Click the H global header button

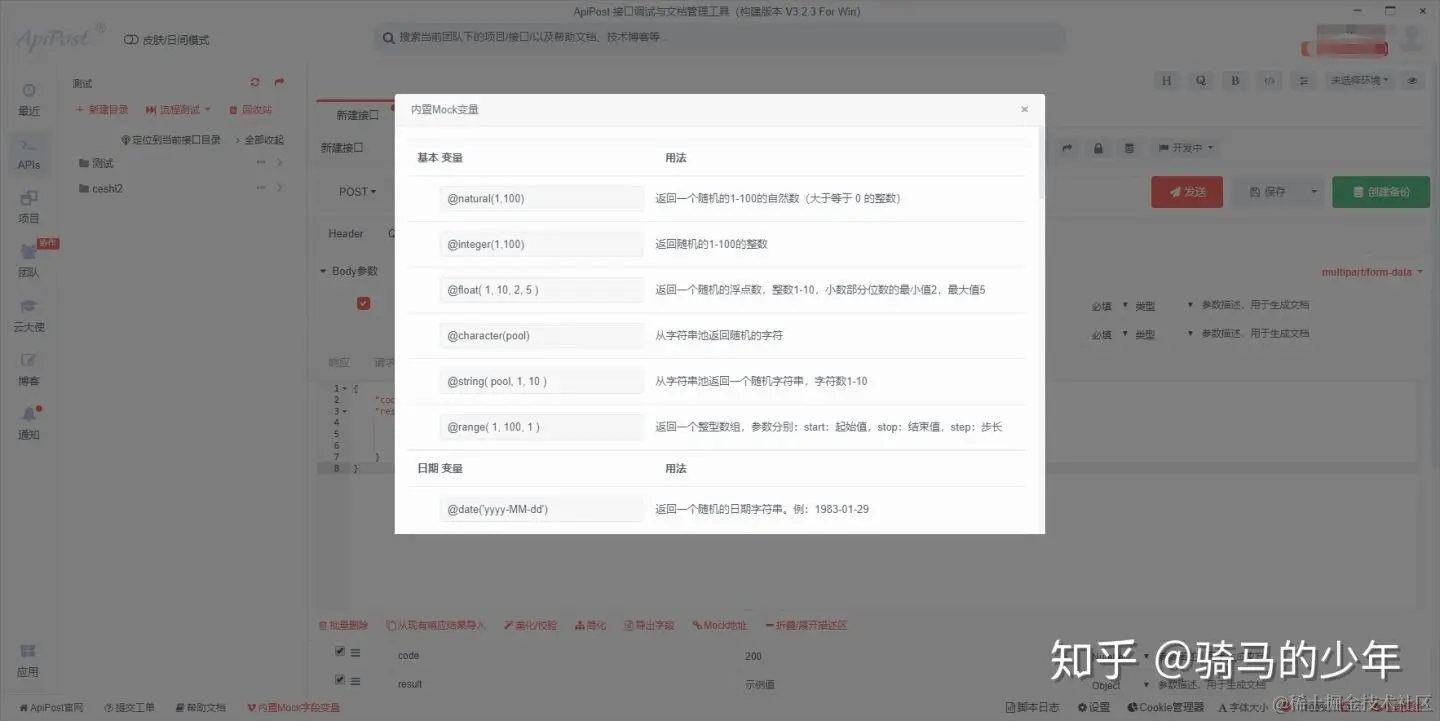coord(1166,81)
